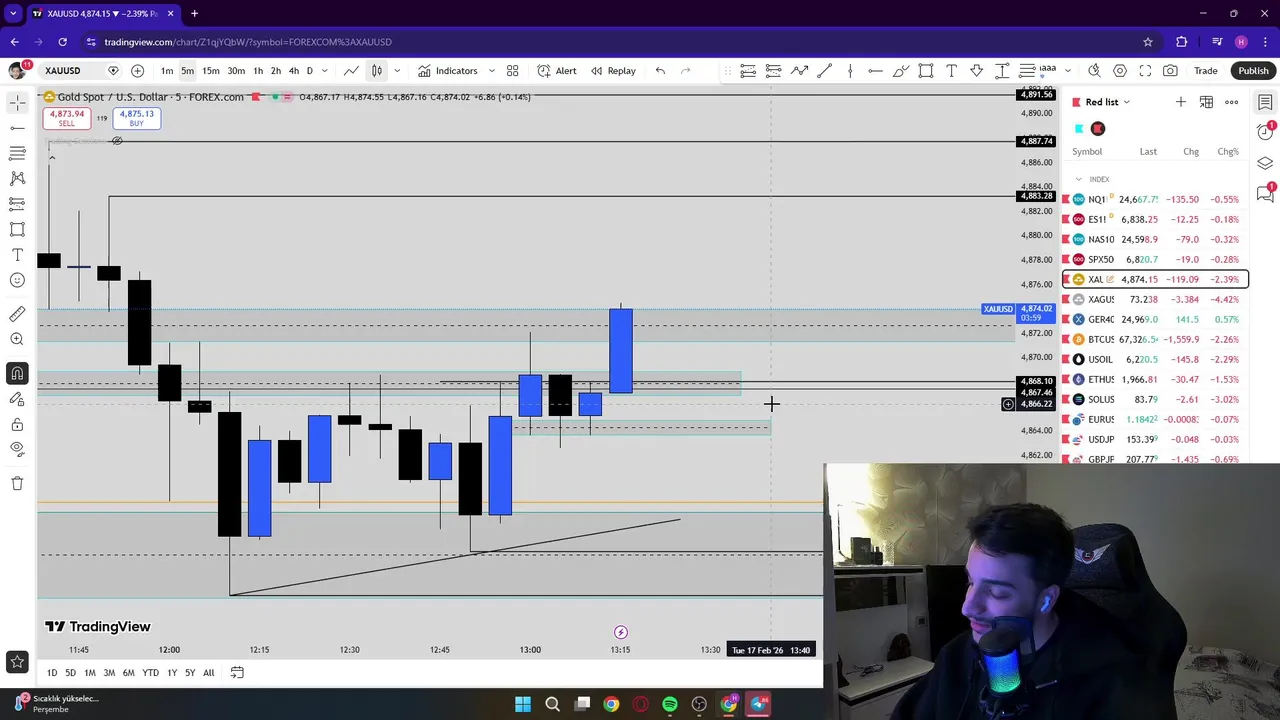This screenshot has height=720, width=1280.
Task: Select the line chart style icon
Action: (x=351, y=71)
